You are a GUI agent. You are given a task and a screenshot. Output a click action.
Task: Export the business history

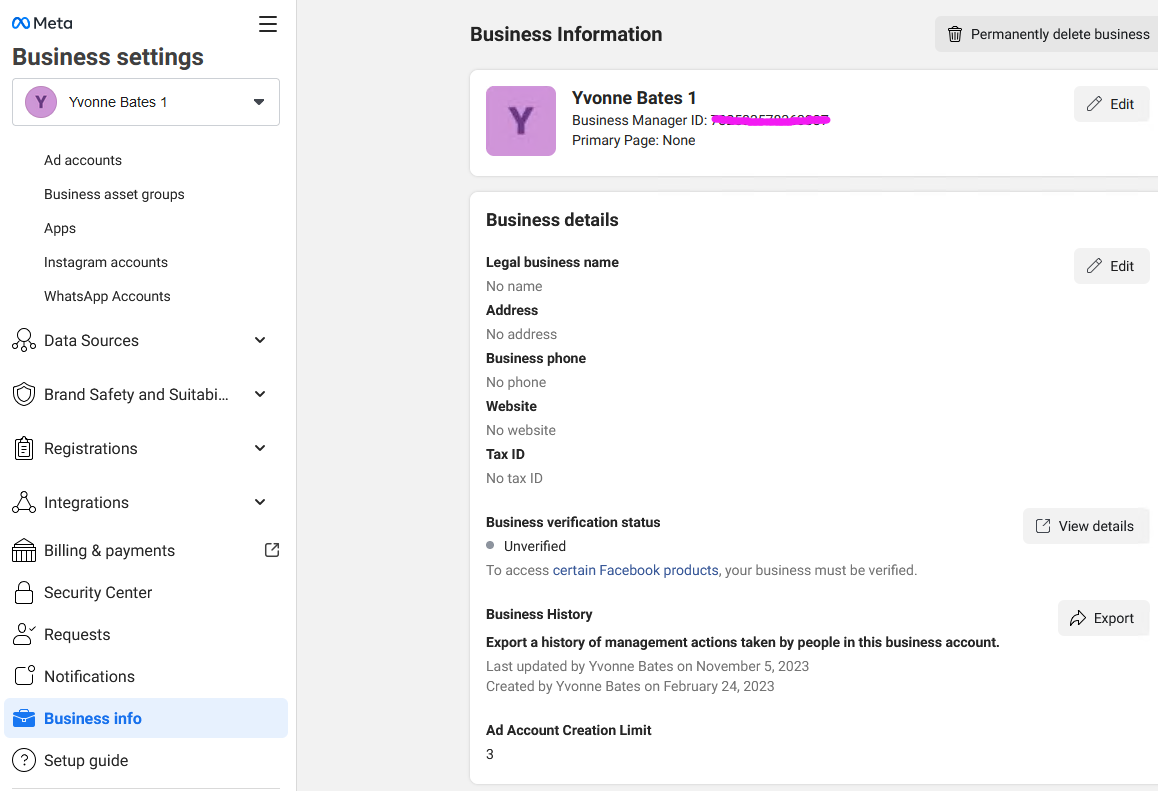pyautogui.click(x=1103, y=618)
